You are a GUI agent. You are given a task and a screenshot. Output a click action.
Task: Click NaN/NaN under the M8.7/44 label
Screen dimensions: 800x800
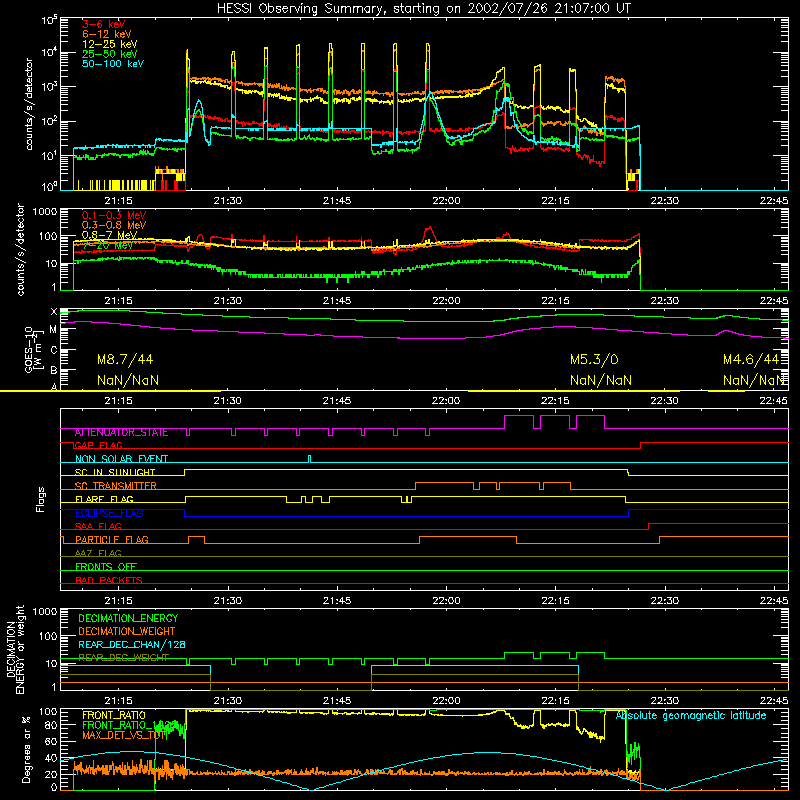tap(128, 381)
